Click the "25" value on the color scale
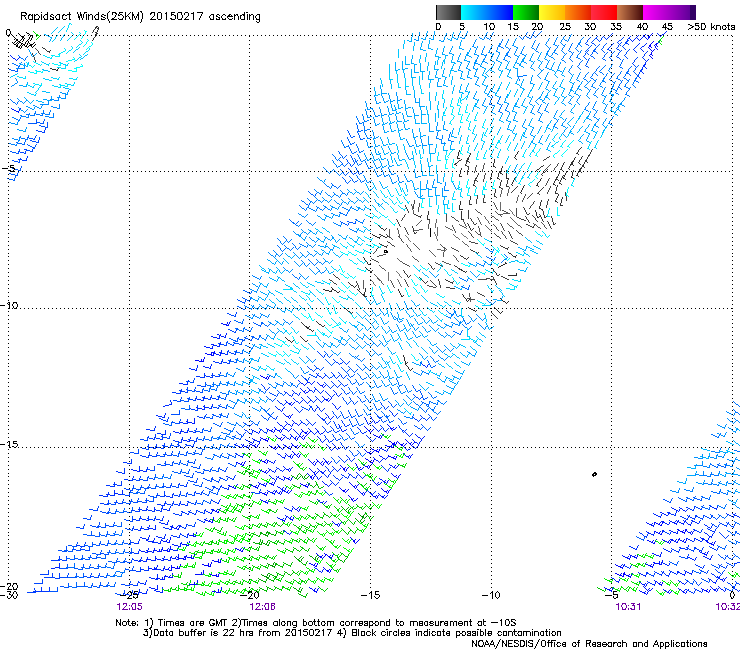Image resolution: width=740 pixels, height=650 pixels. click(x=565, y=27)
